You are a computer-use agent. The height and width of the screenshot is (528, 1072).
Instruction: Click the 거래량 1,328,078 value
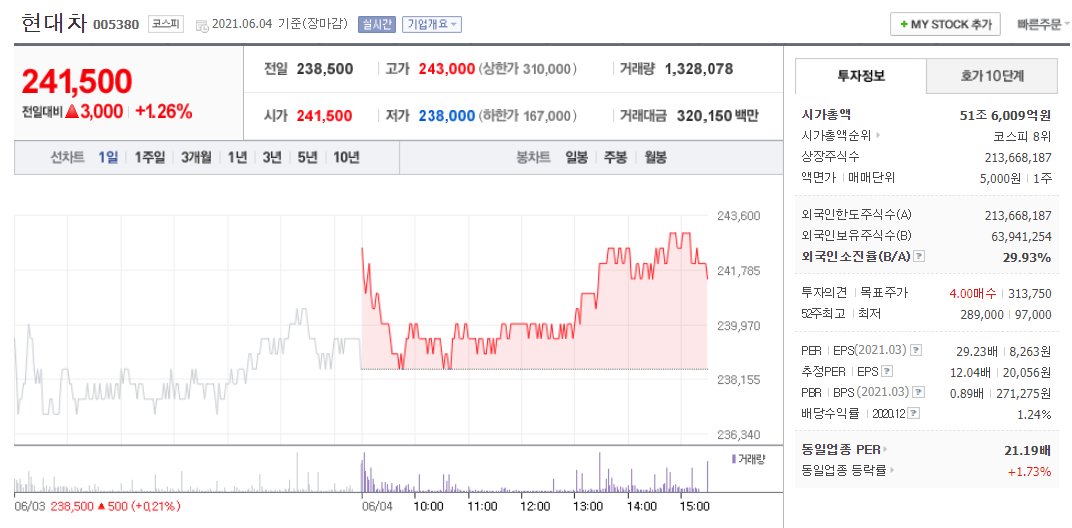pyautogui.click(x=699, y=68)
